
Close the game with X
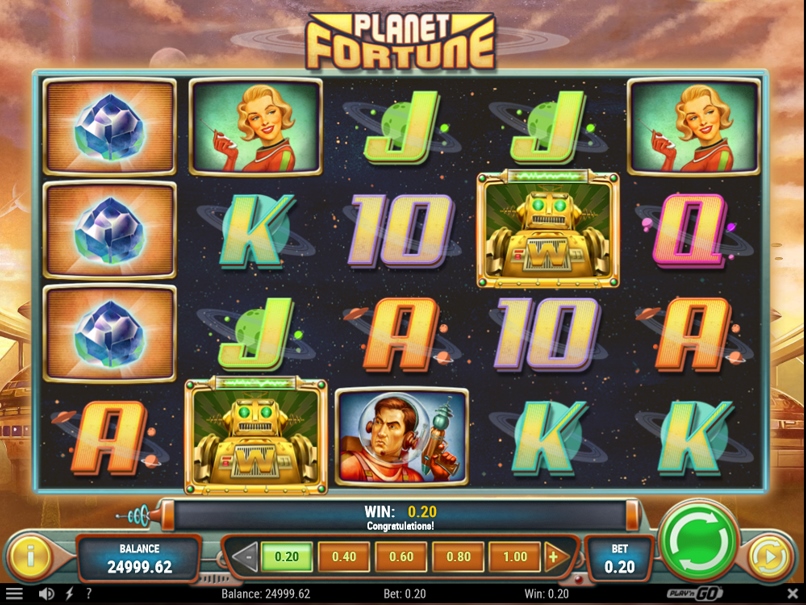click(793, 594)
